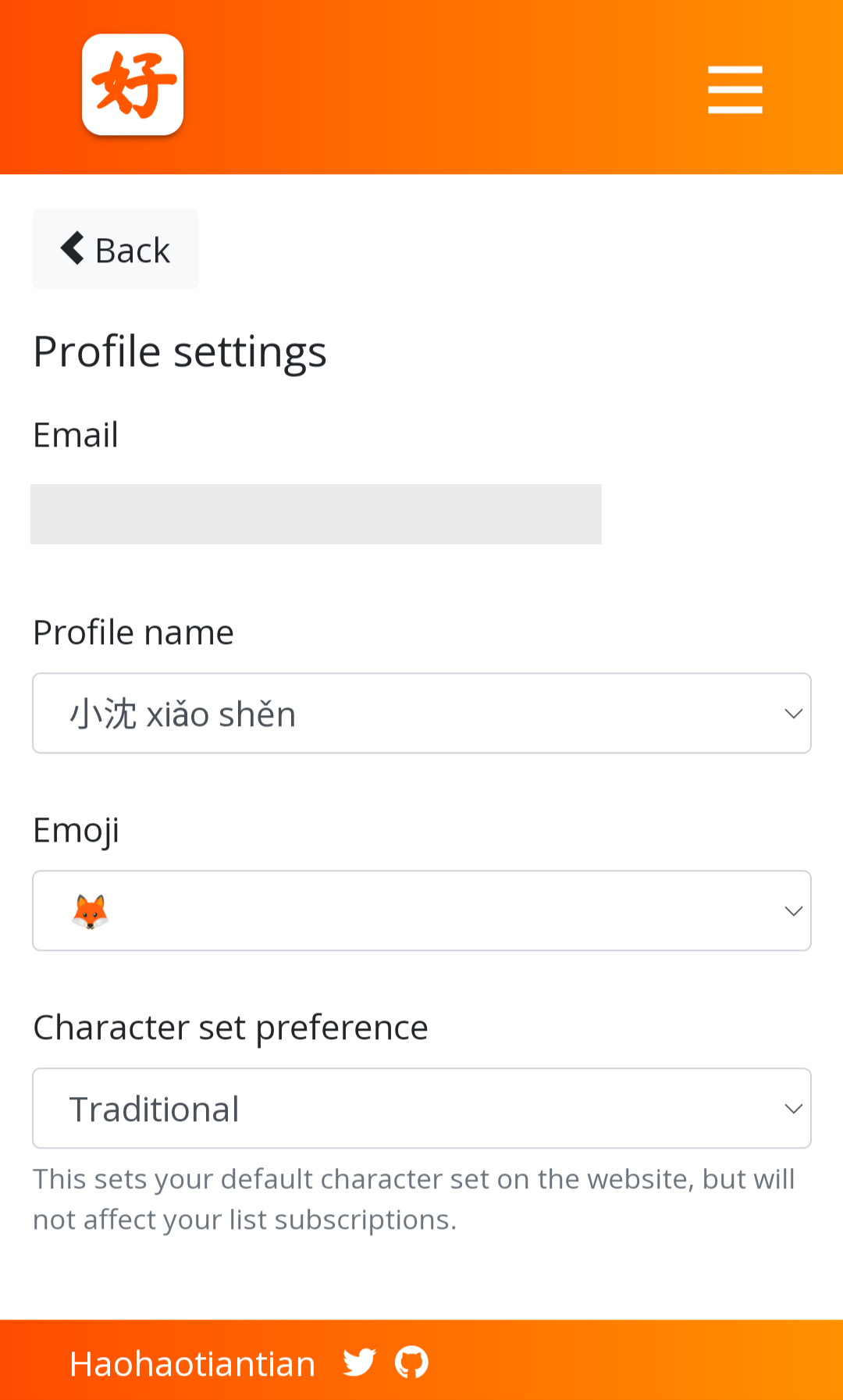
Task: Click the left chevron icon beside Back
Action: coord(73,248)
